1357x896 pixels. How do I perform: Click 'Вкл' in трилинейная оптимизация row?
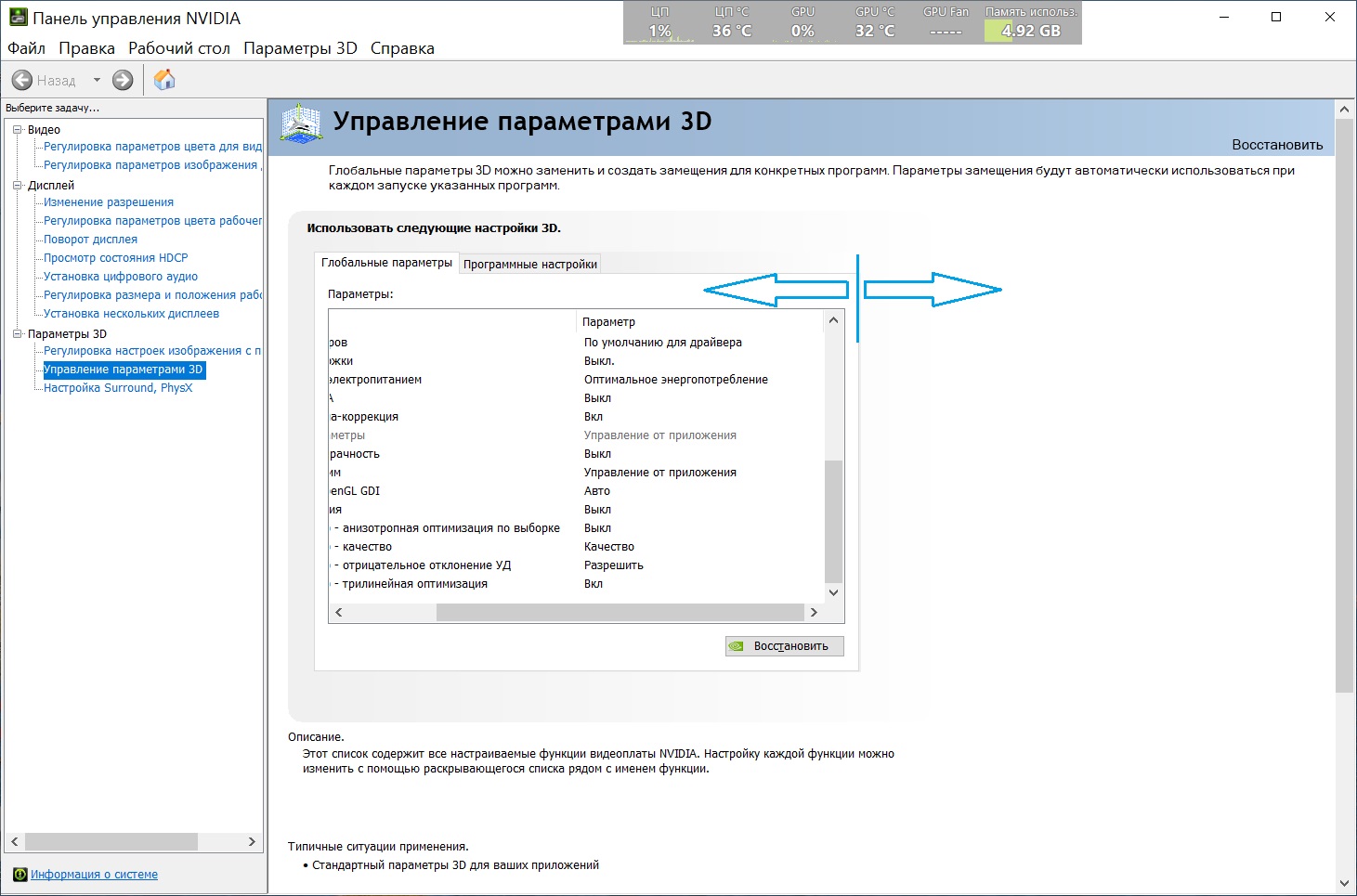[x=594, y=584]
